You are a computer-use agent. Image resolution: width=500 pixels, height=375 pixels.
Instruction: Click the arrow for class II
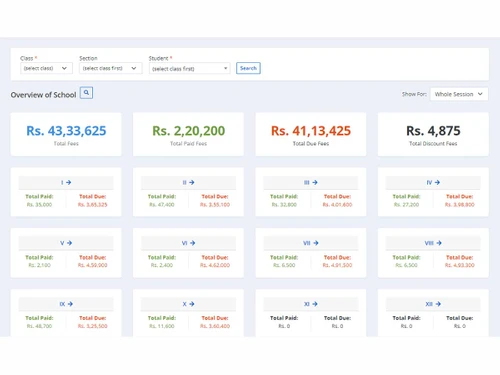tap(191, 182)
